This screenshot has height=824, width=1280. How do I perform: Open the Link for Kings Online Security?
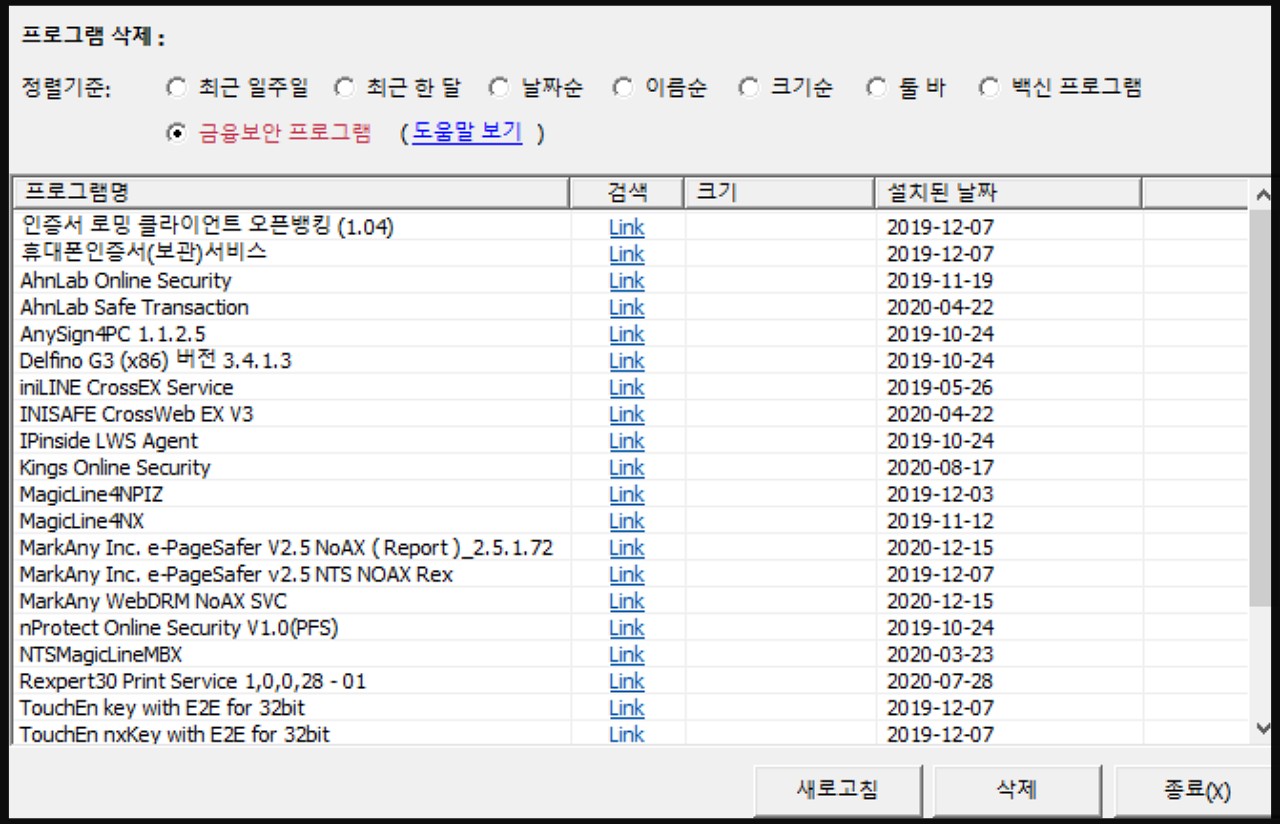(627, 468)
